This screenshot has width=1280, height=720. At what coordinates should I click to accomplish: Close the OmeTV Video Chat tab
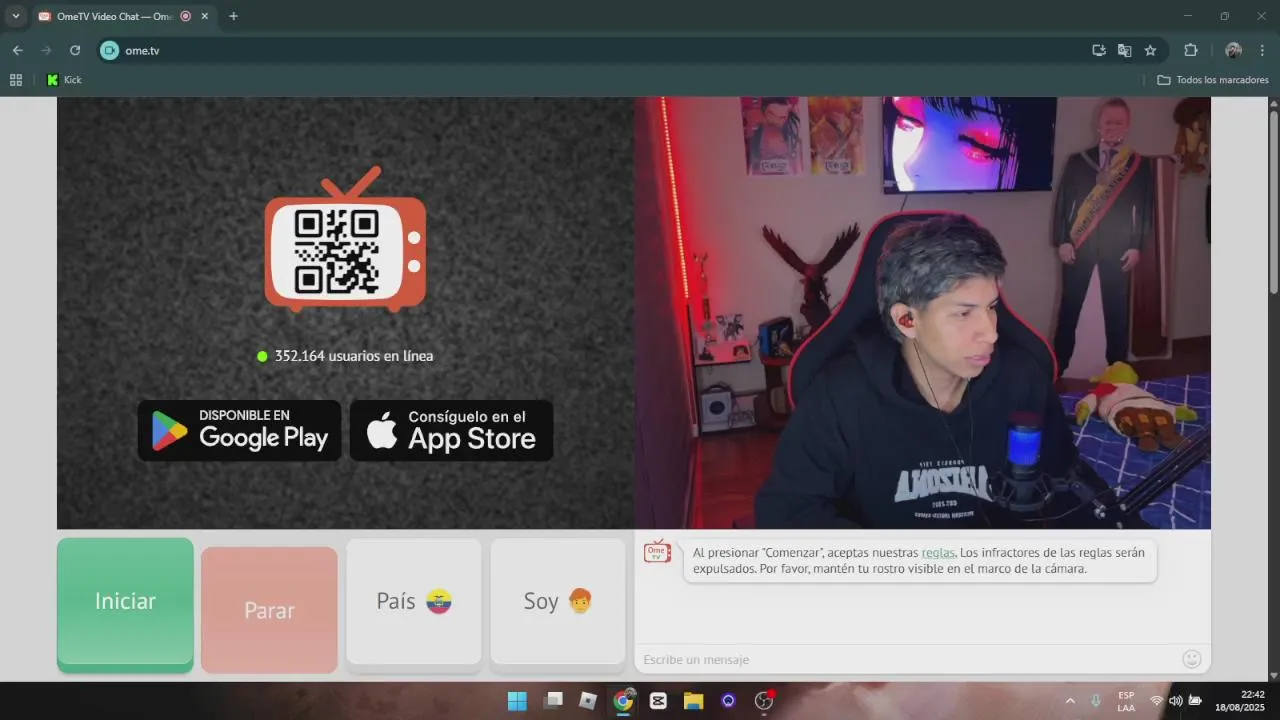point(205,16)
